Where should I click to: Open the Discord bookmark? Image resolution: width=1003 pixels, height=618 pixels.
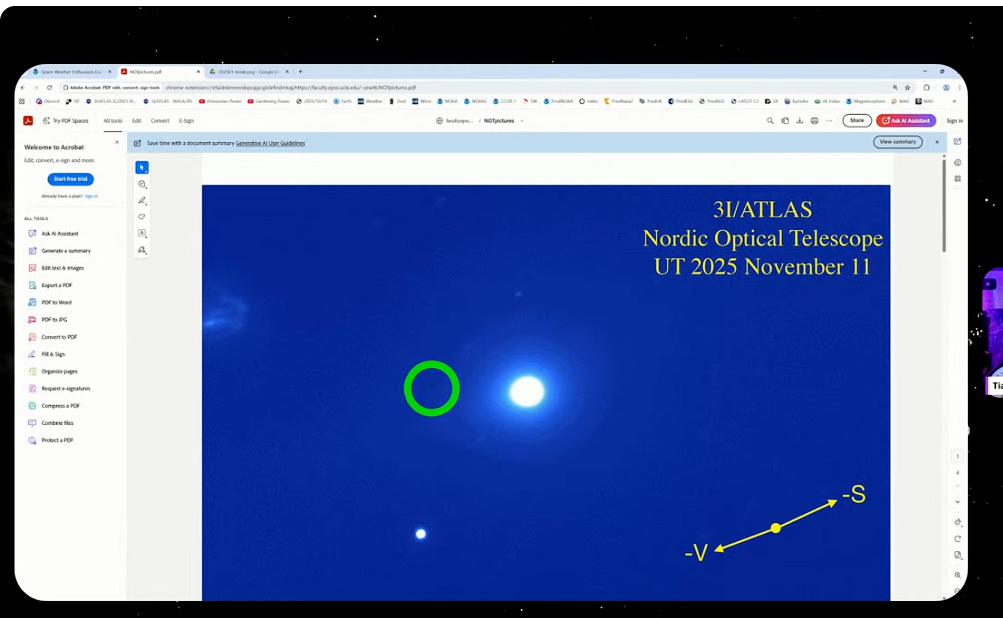click(48, 101)
